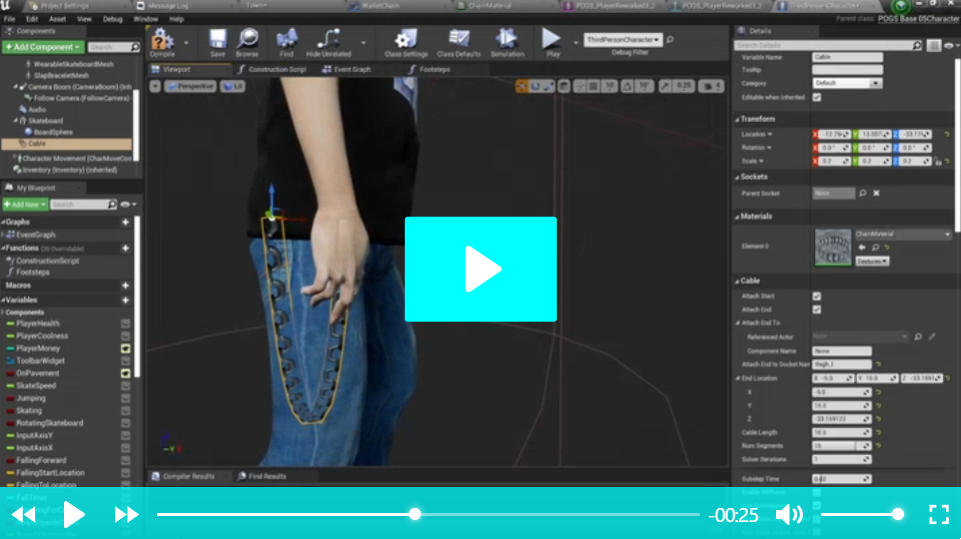Toggle OnPavement variable visibility
Screen dimensions: 961x539
(125, 373)
